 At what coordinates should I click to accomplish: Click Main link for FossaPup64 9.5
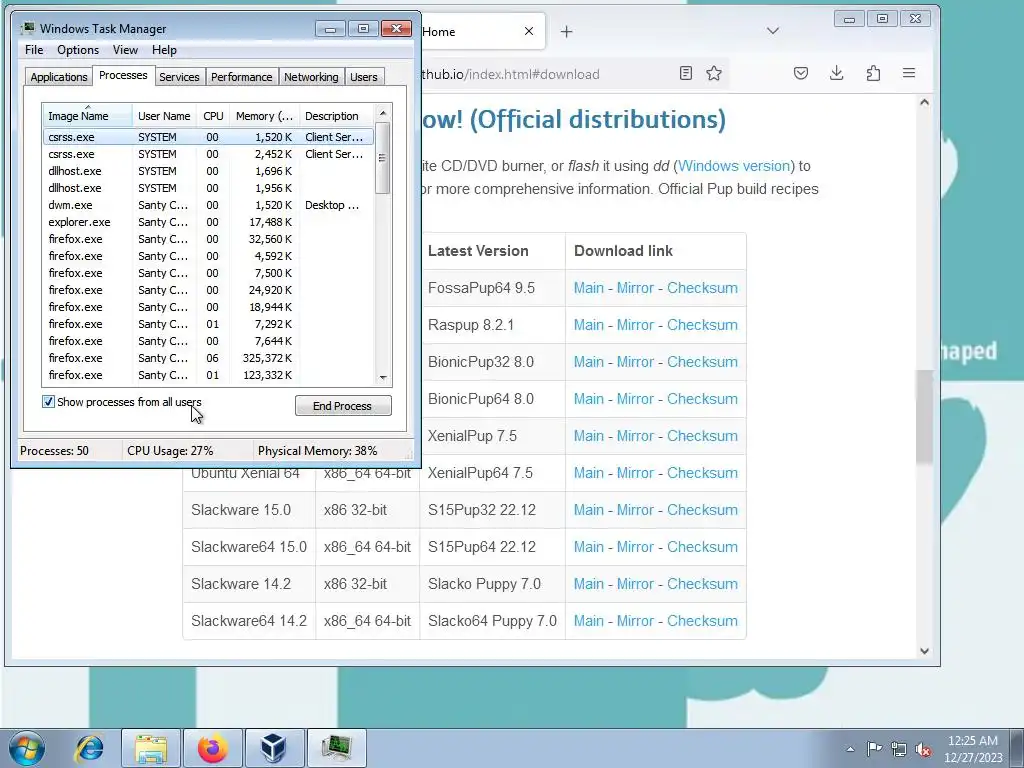point(588,288)
